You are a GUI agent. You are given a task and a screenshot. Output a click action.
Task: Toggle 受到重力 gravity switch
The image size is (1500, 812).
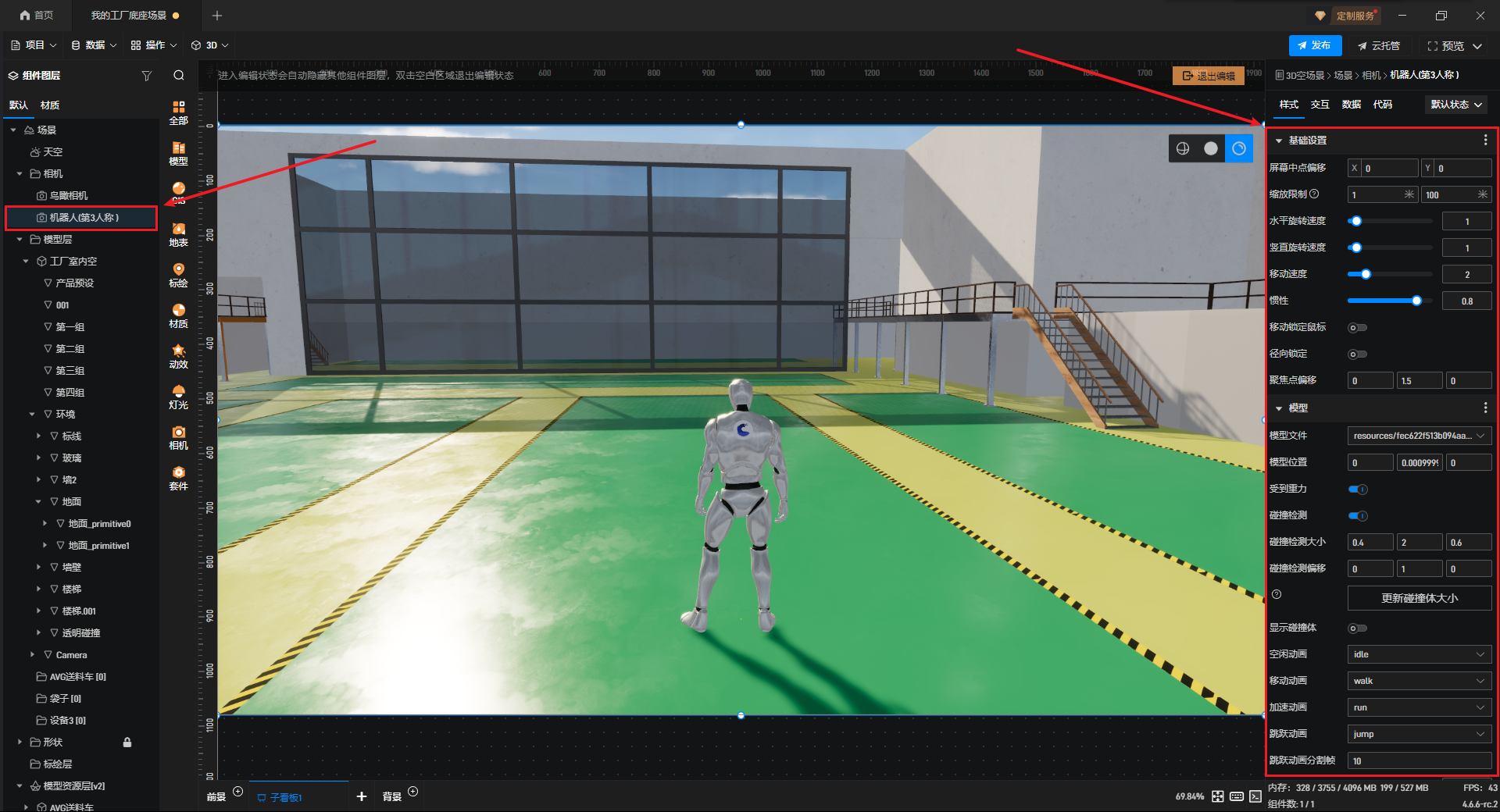click(1358, 490)
